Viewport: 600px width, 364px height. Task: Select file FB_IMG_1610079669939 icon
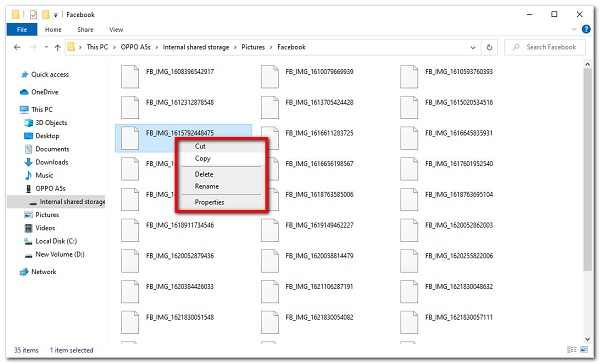[269, 76]
